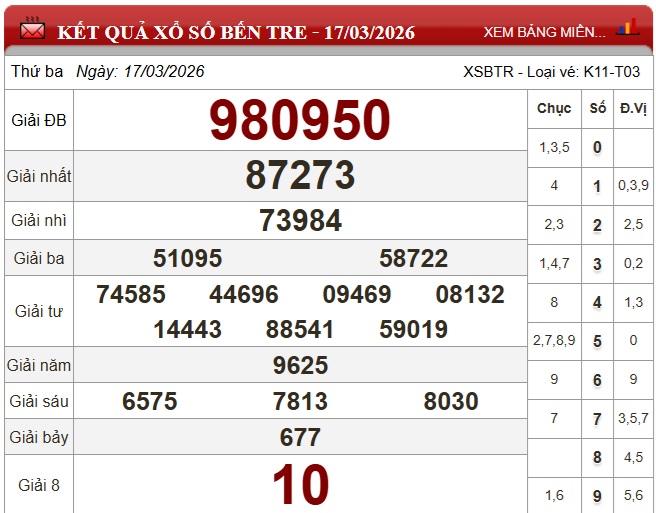The width and height of the screenshot is (656, 513).
Task: Click the red envelope icon in header
Action: click(32, 30)
